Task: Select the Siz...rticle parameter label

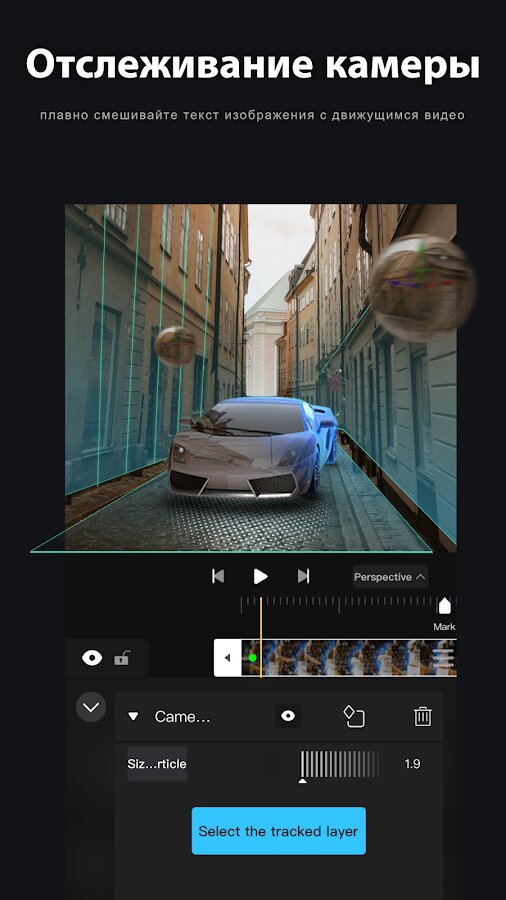Action: (x=157, y=764)
